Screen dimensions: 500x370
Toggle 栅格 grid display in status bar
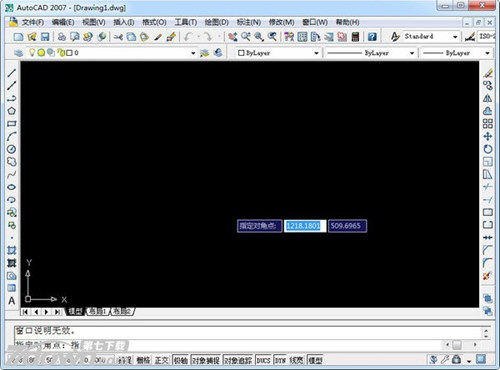[144, 360]
